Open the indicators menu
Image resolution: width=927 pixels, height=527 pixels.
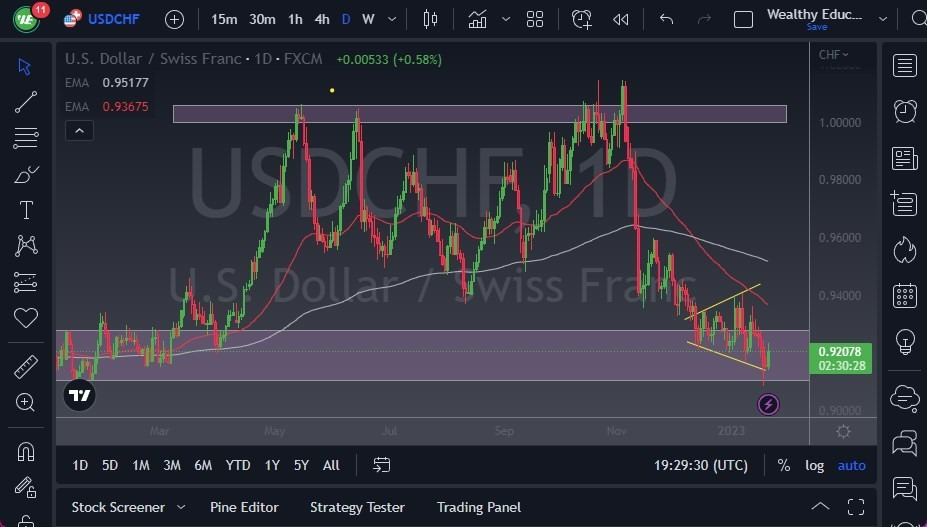click(x=477, y=20)
